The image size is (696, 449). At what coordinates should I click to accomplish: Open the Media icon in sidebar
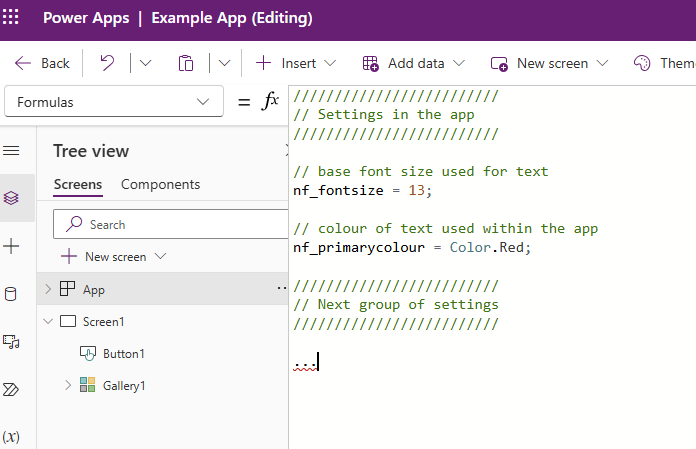click(11, 342)
